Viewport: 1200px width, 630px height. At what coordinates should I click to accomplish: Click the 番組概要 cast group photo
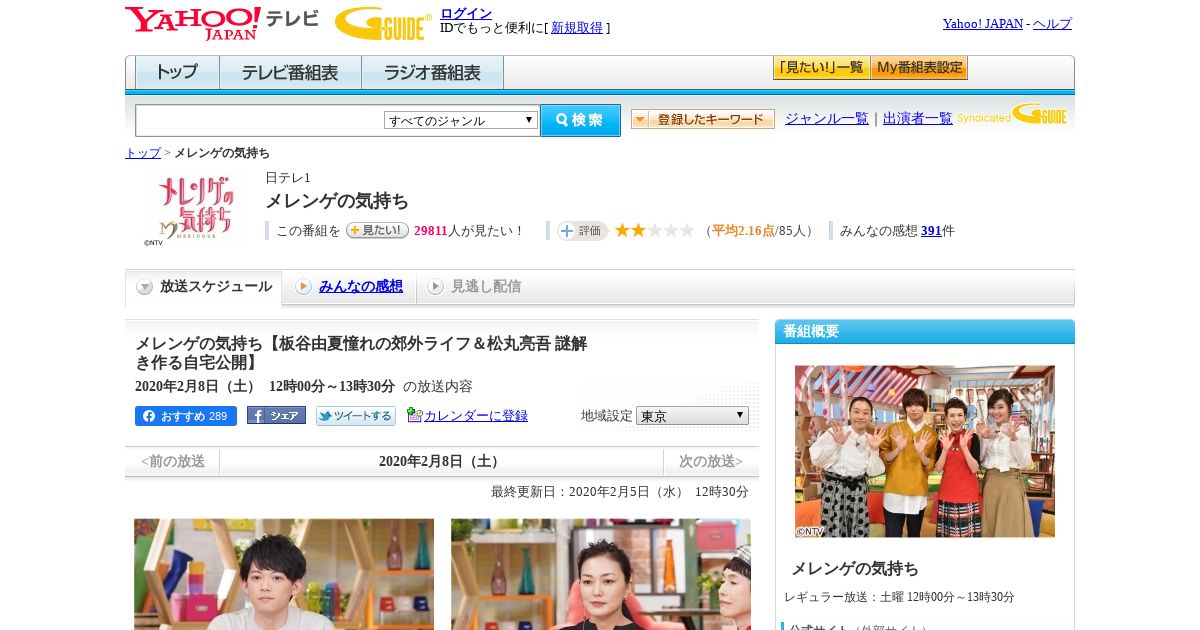pyautogui.click(x=925, y=451)
